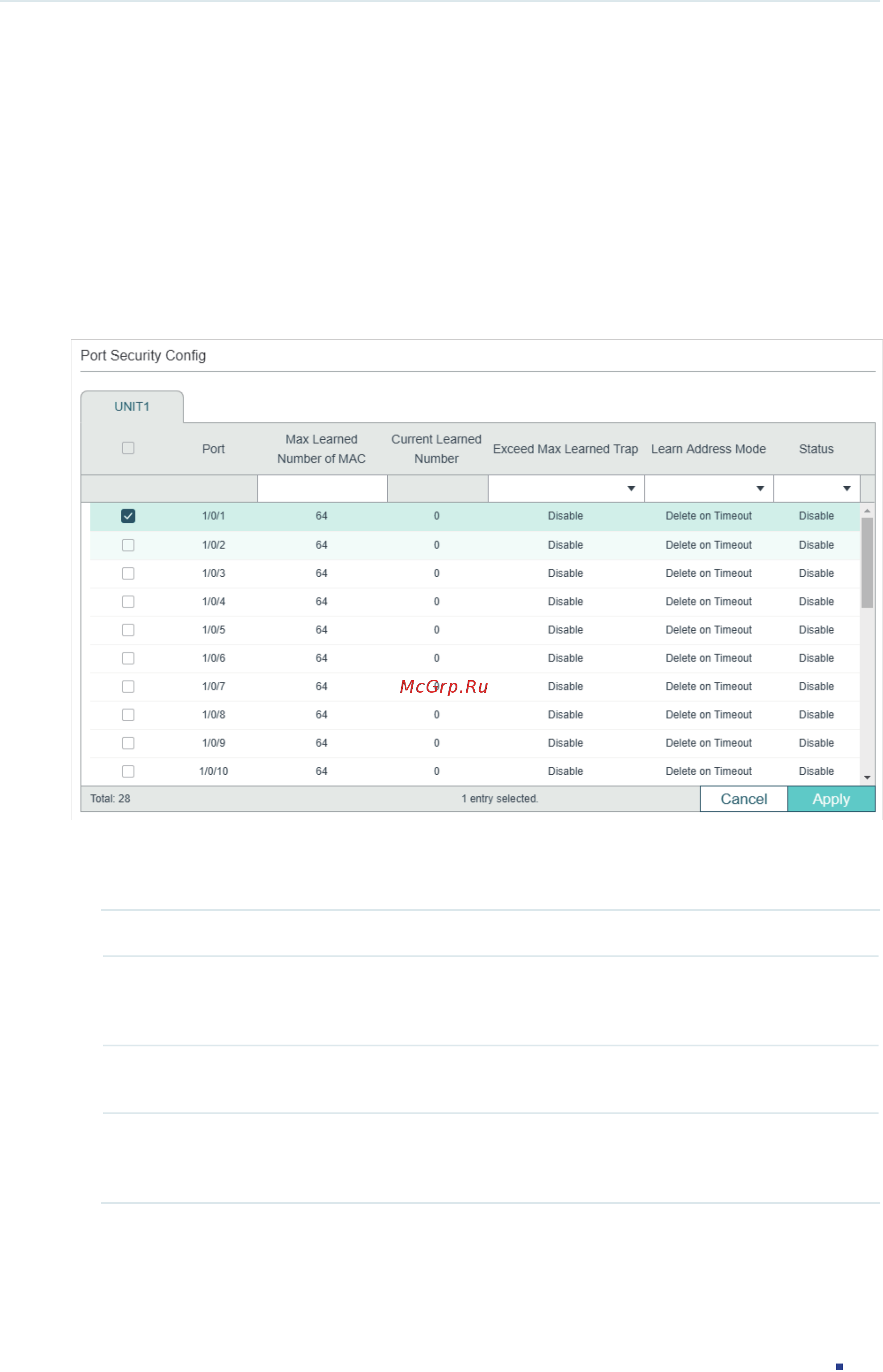Click Delete on Timeout in row 1/0/8
The height and width of the screenshot is (1372, 883).
pos(709,715)
